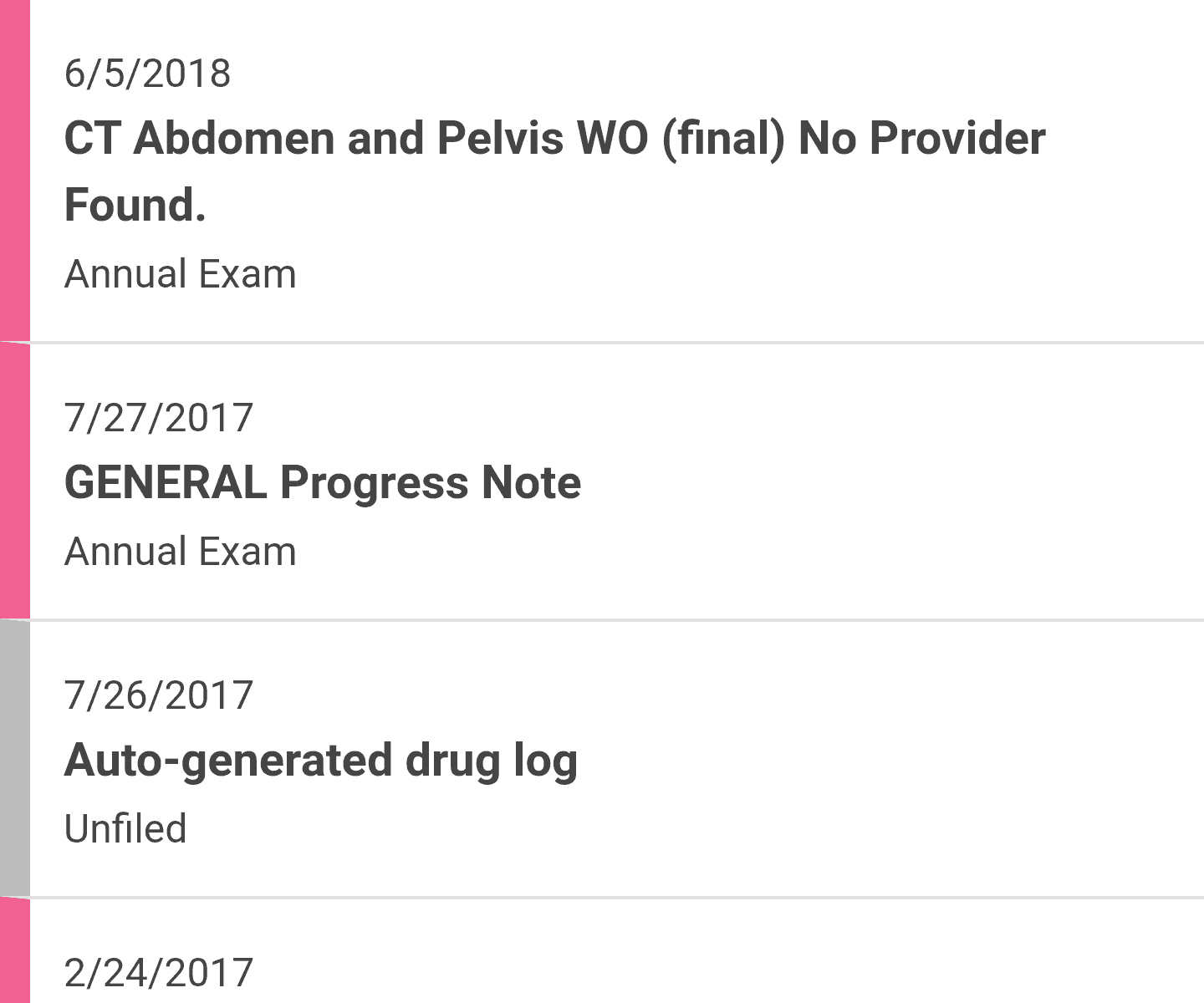Select the Unfiled label under the drug log
This screenshot has width=1204, height=1003.
click(x=125, y=829)
